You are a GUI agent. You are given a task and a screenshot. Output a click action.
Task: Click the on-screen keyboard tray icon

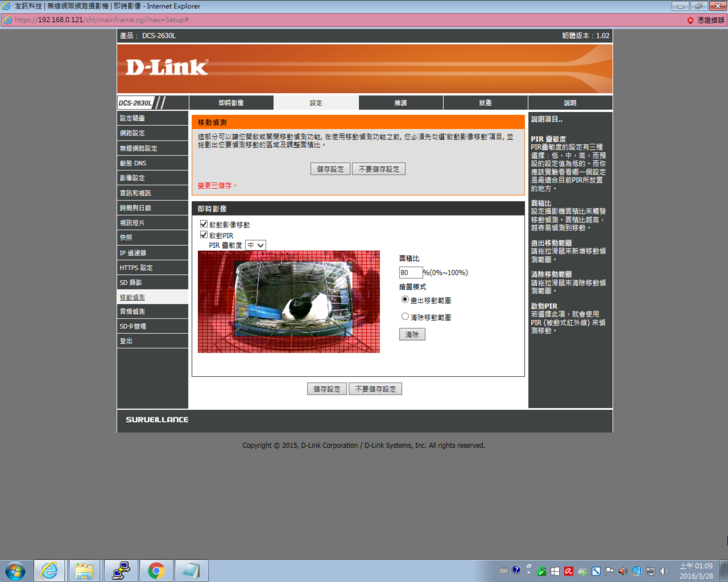coord(503,571)
